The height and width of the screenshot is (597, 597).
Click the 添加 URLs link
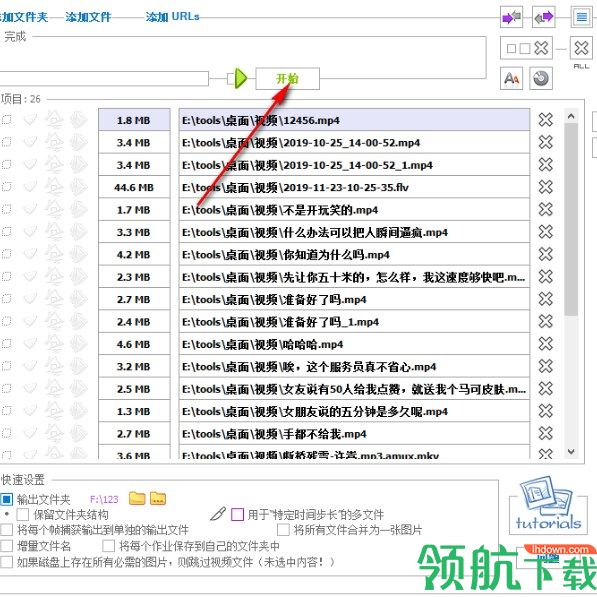point(172,17)
